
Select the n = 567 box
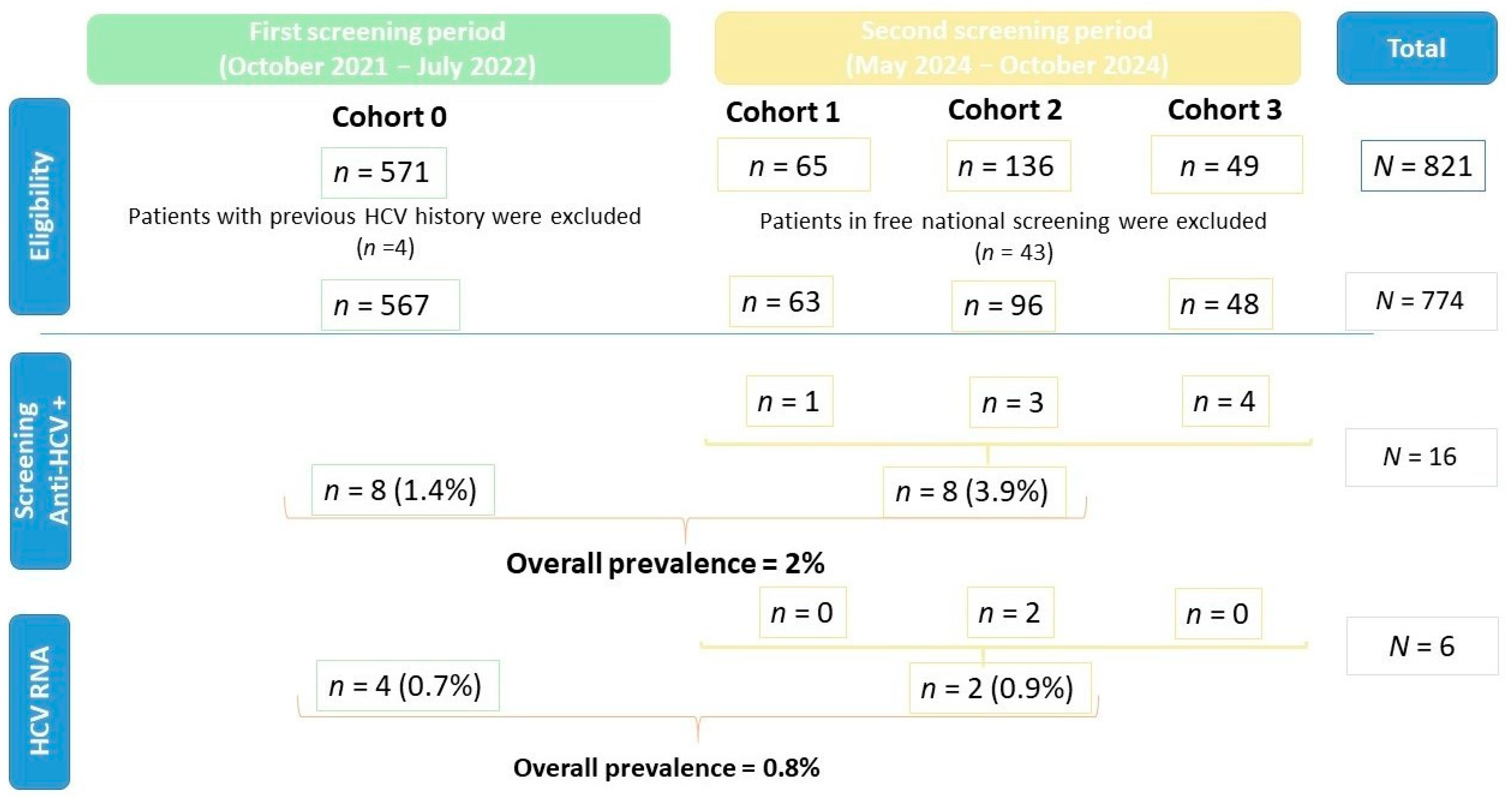[390, 305]
